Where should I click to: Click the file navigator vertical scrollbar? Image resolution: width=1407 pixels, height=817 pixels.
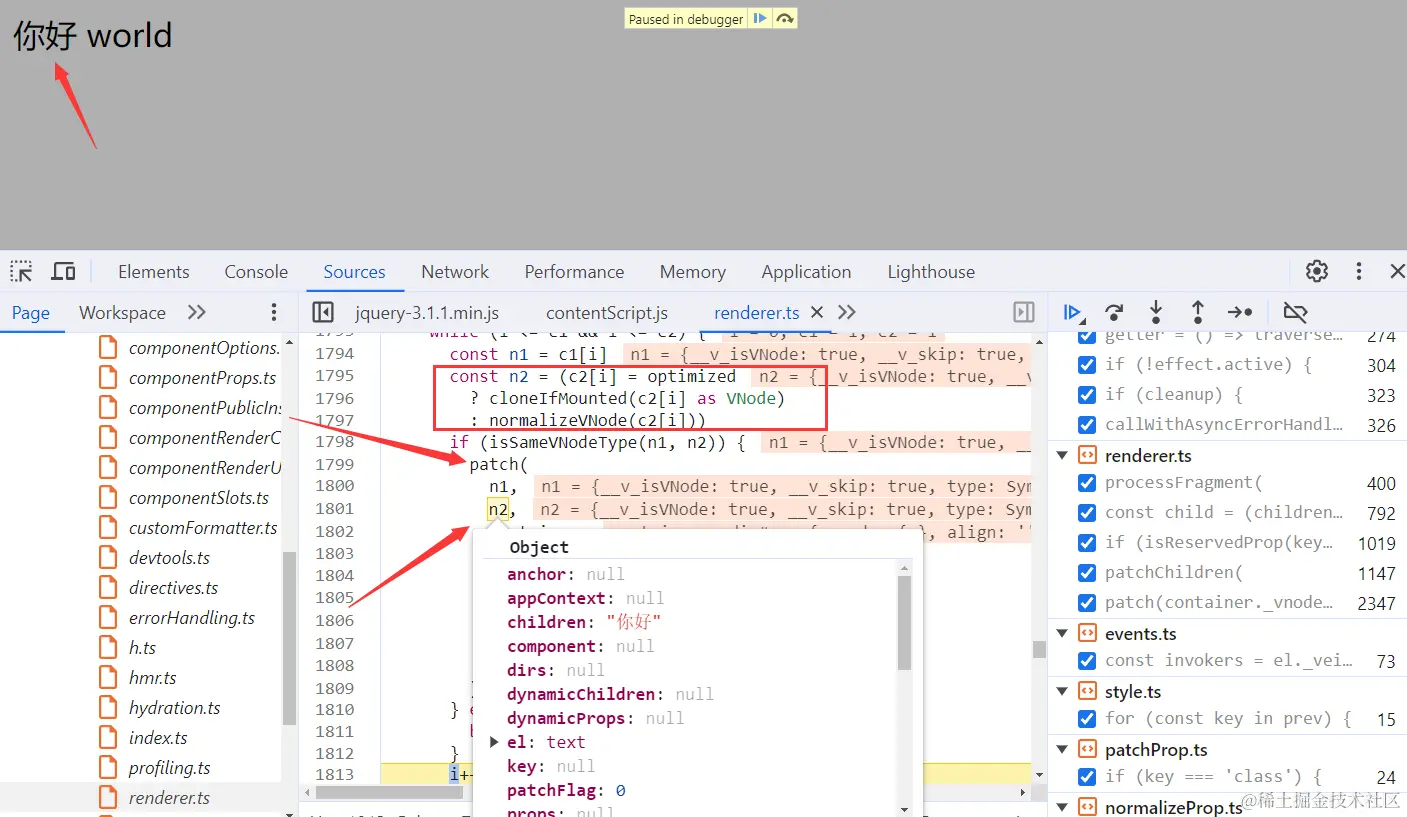pyautogui.click(x=290, y=638)
